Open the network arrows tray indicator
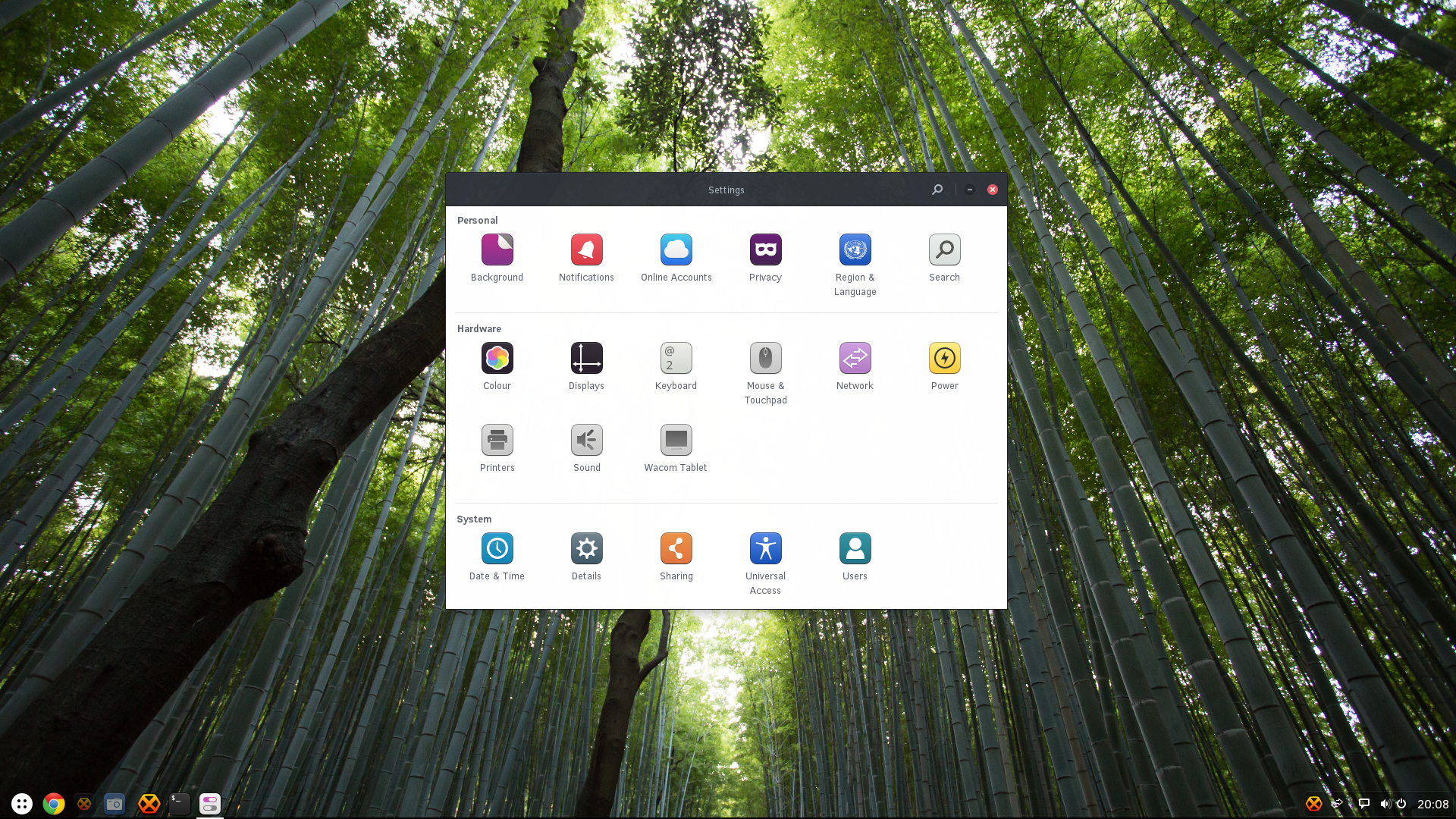Screen dimensions: 1456x819 point(1338,804)
